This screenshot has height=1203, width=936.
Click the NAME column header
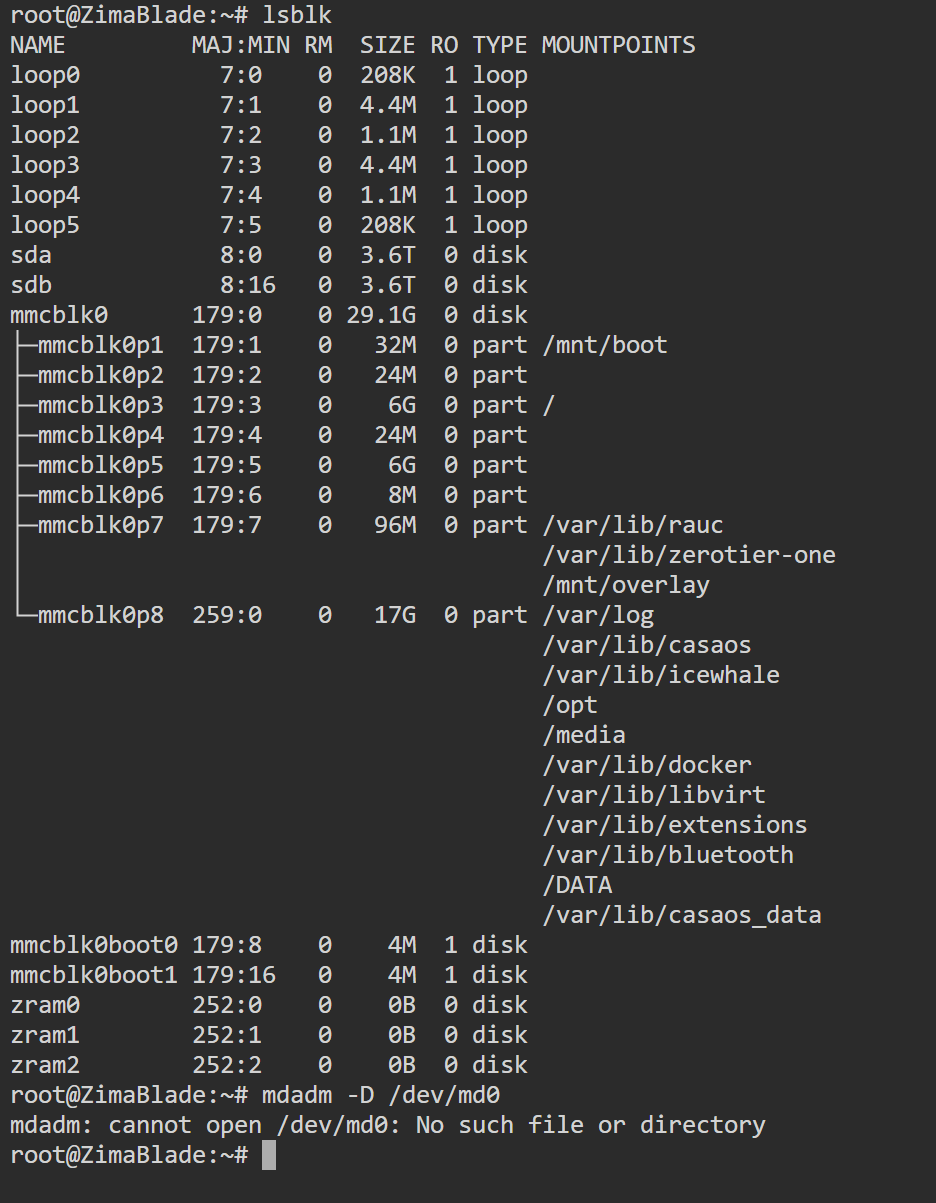(37, 45)
